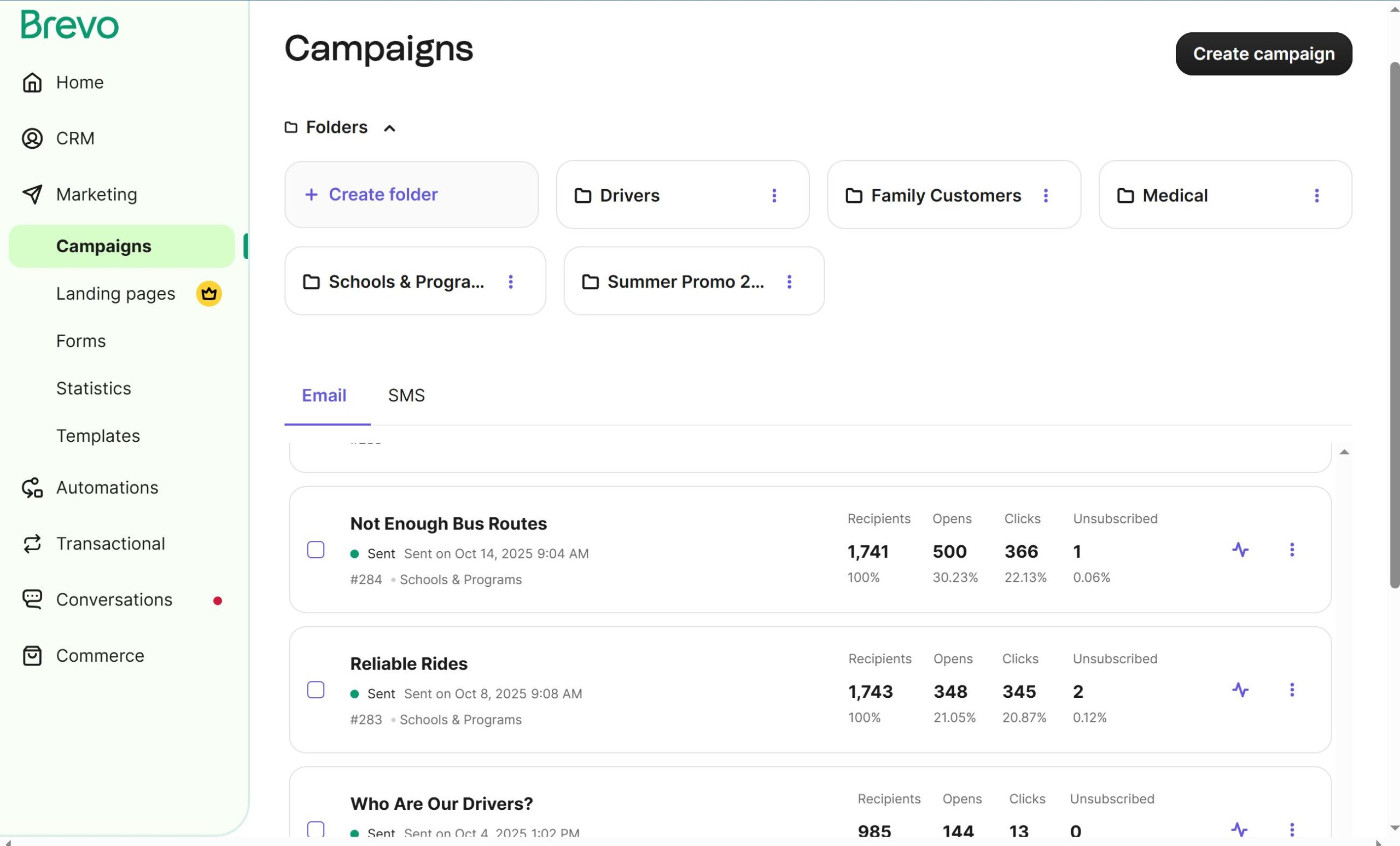Open the Family Customers folder options menu

coord(1046,195)
